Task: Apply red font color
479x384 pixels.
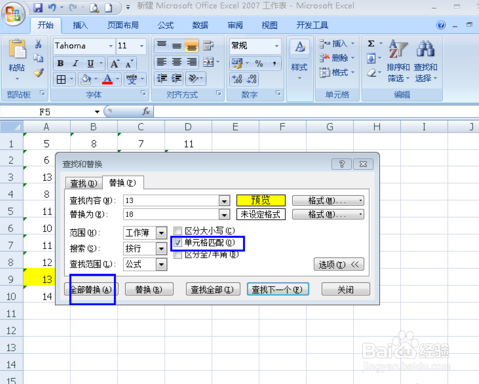Action: [x=107, y=79]
